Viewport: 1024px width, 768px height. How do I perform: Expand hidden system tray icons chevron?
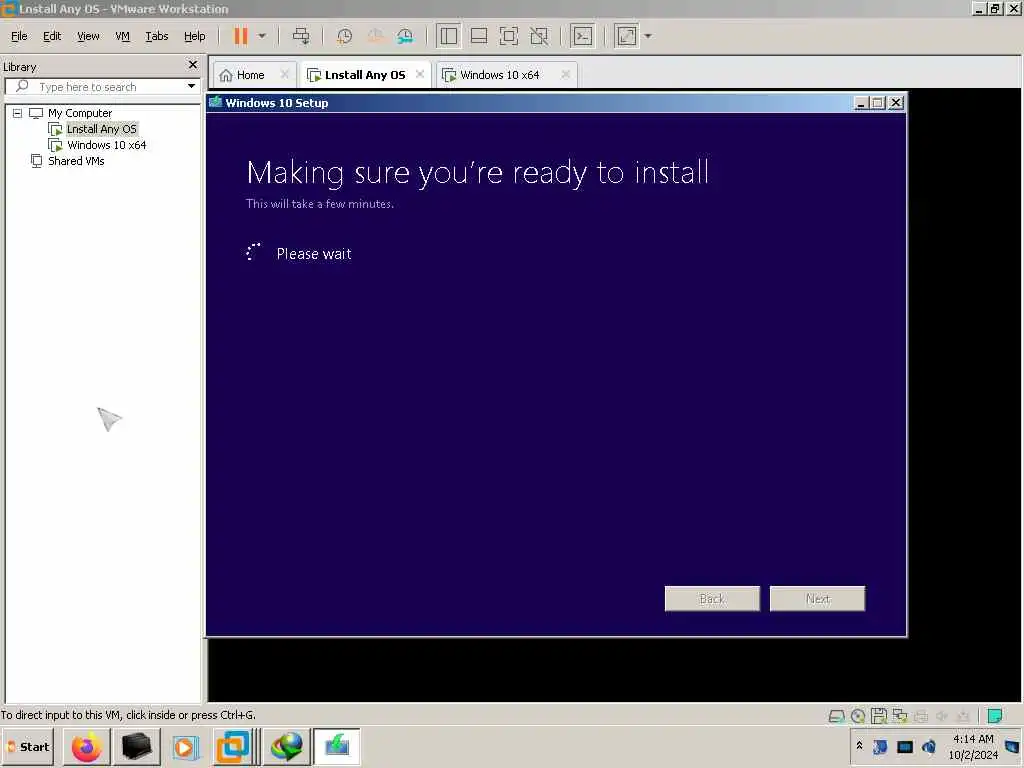point(859,746)
